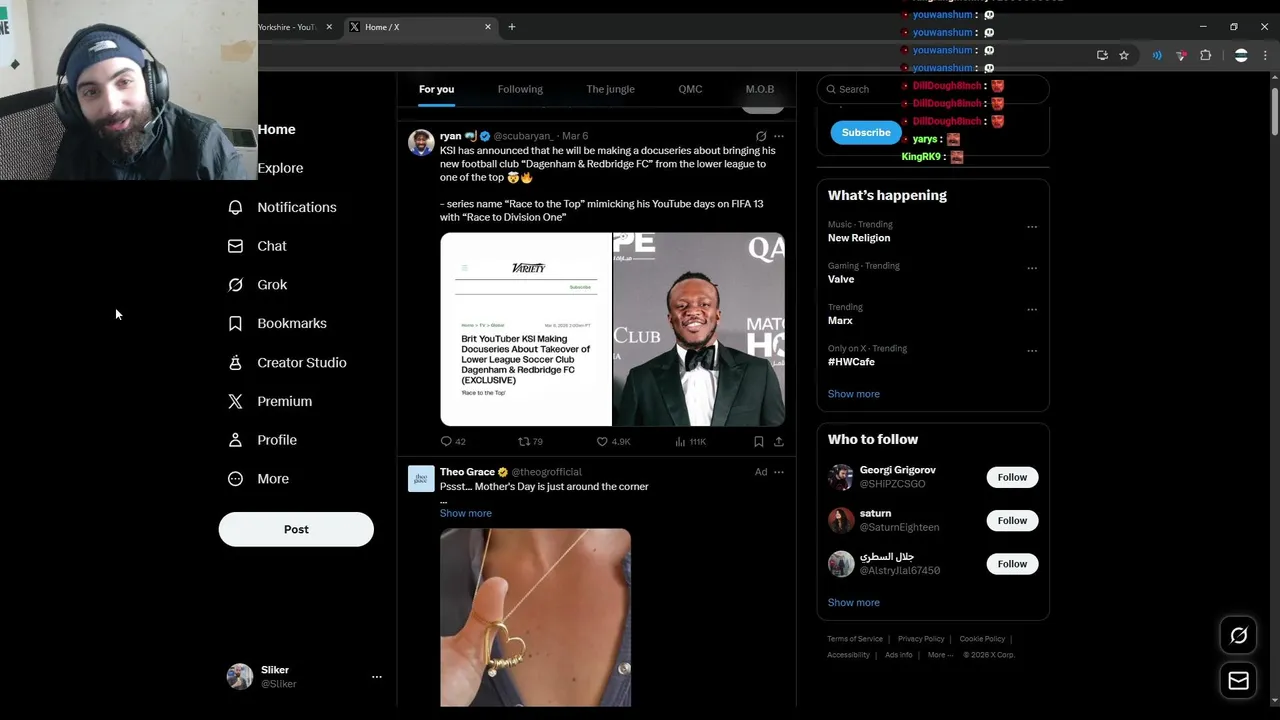The height and width of the screenshot is (720, 1280).
Task: Switch to the M.O.B tab
Action: click(x=760, y=89)
